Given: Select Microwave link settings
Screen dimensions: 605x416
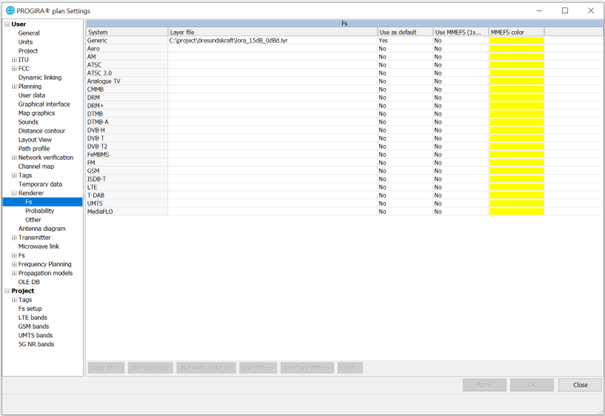Looking at the screenshot, I should 39,246.
